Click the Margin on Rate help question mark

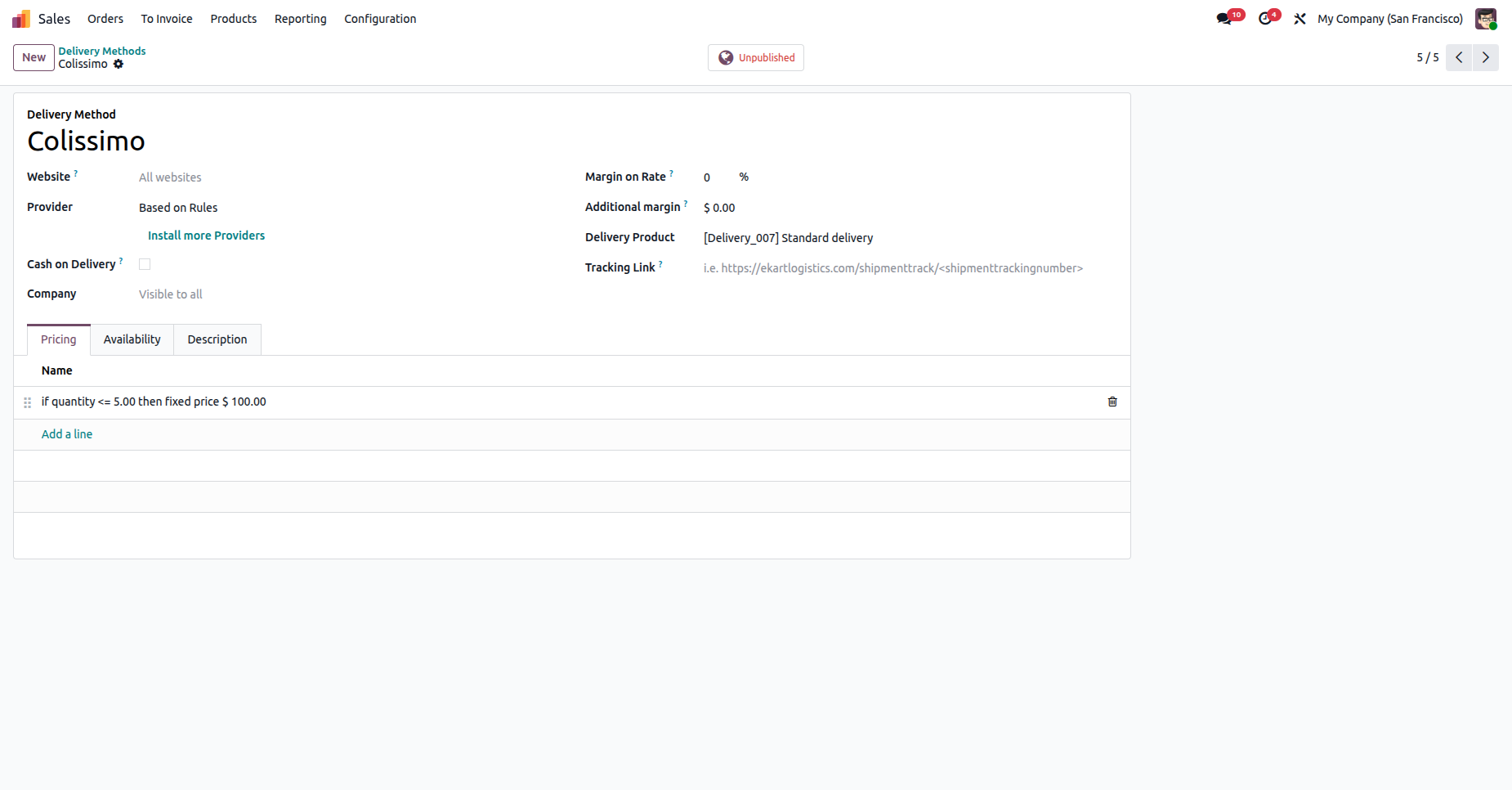[x=672, y=173]
